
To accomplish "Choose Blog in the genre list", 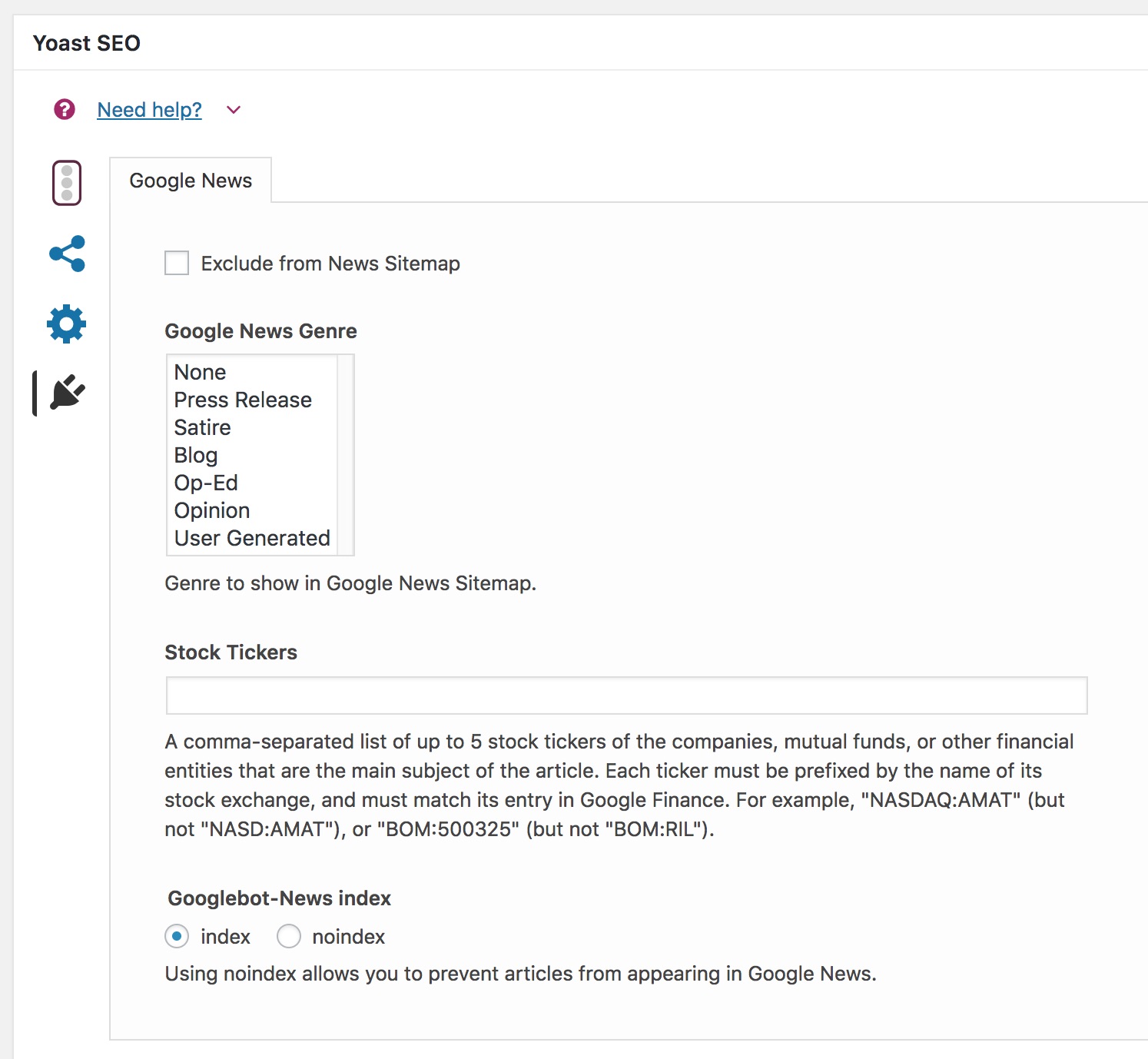I will click(252, 455).
